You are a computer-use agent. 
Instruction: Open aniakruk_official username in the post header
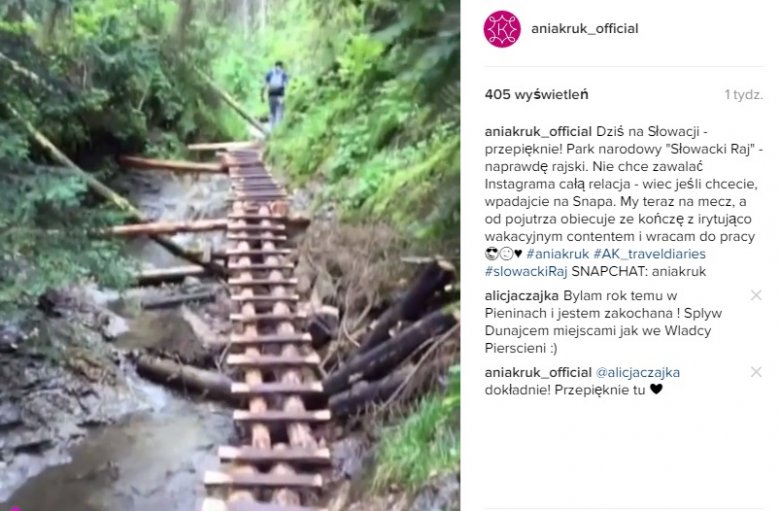585,28
